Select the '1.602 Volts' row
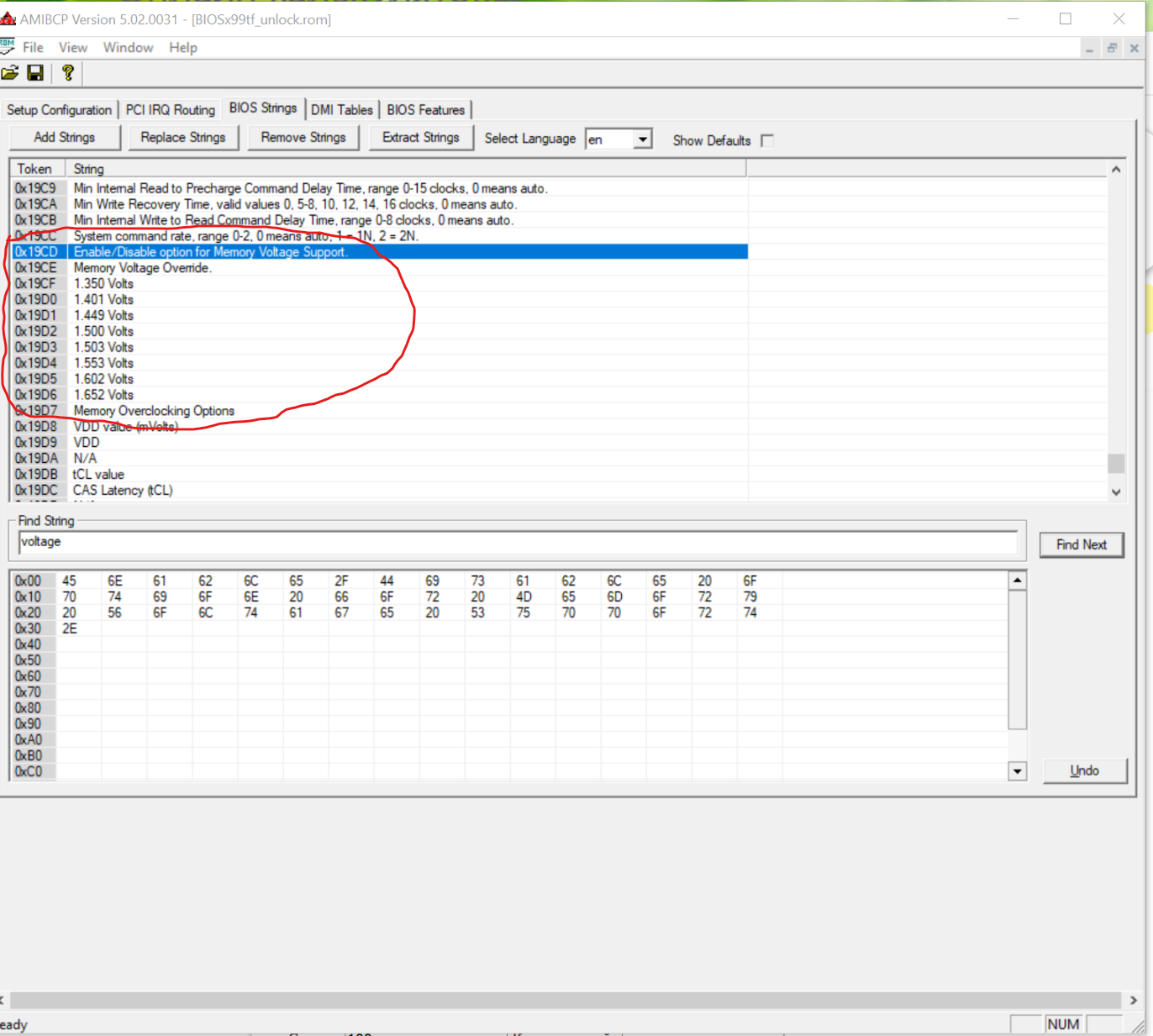This screenshot has width=1153, height=1036. 380,380
